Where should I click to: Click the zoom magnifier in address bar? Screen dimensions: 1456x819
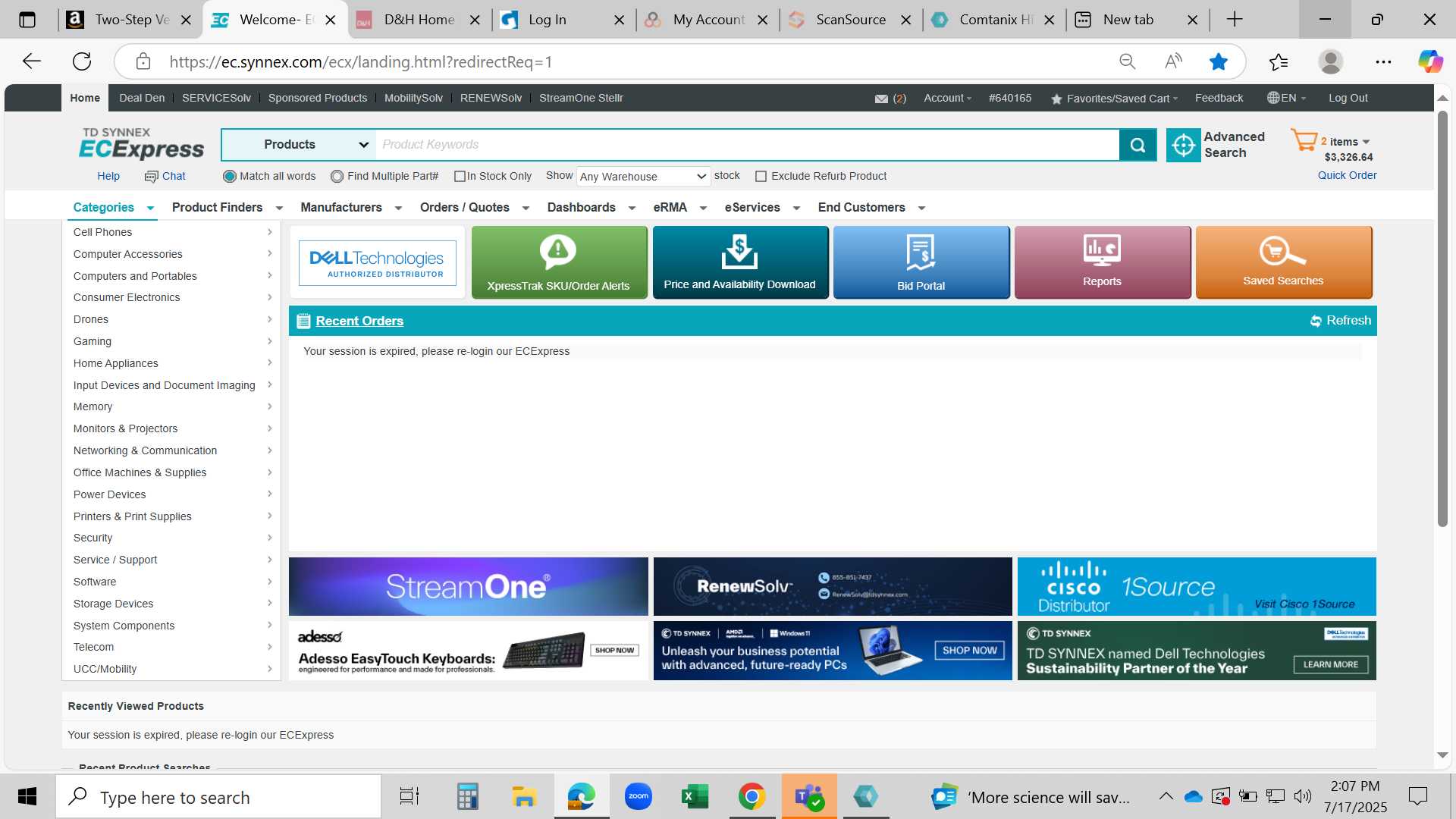pos(1128,61)
